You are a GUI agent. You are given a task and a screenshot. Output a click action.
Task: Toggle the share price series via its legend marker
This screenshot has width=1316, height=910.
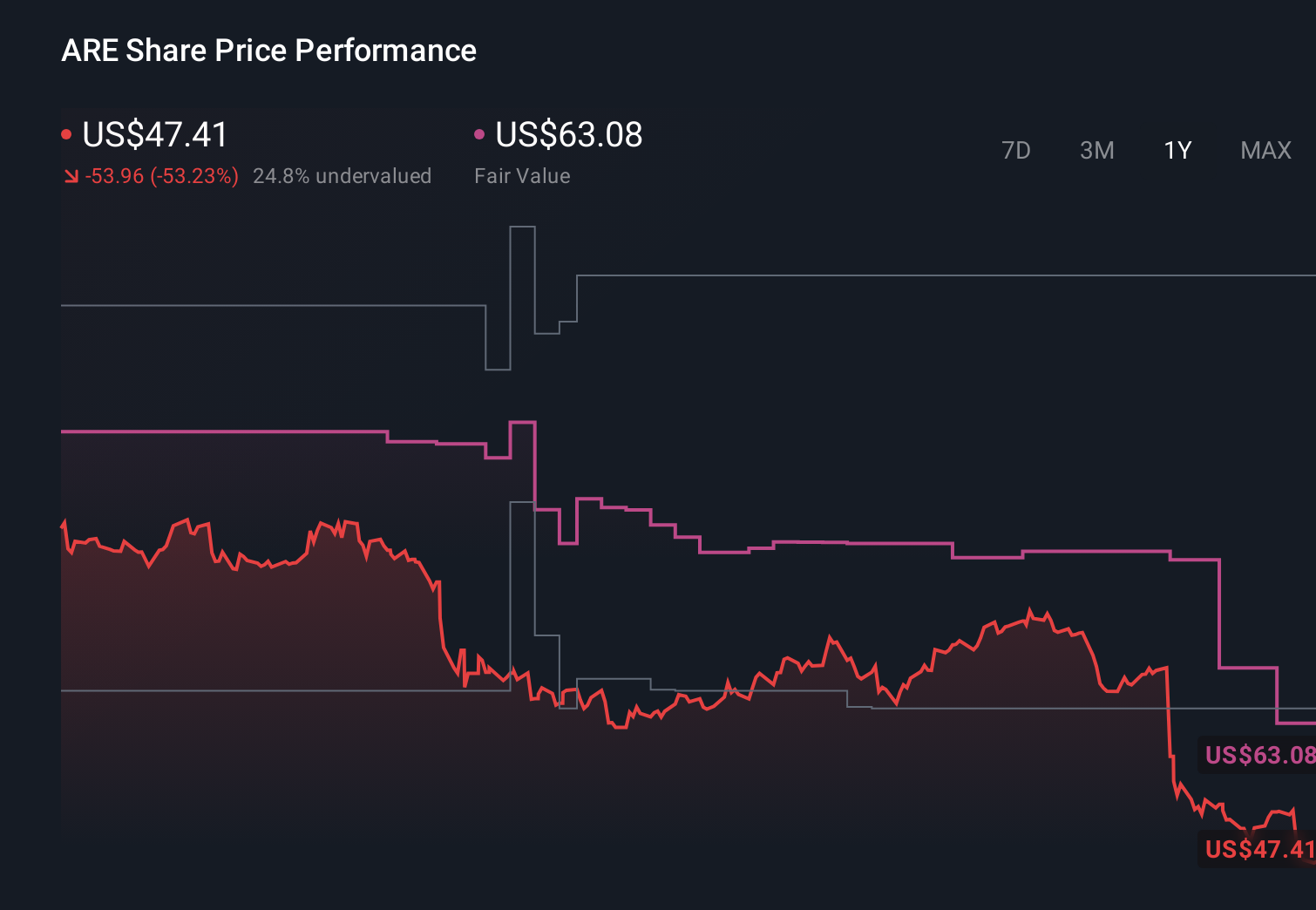[66, 133]
